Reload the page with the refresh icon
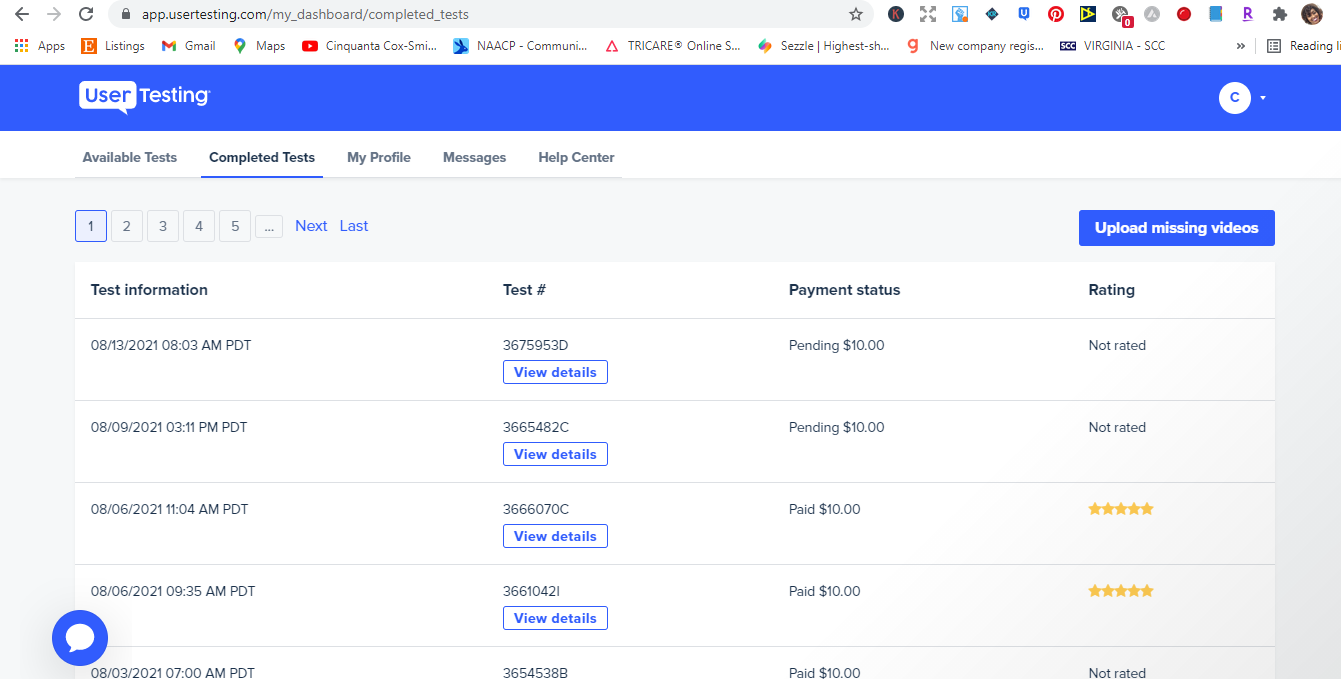The width and height of the screenshot is (1341, 679). point(86,14)
